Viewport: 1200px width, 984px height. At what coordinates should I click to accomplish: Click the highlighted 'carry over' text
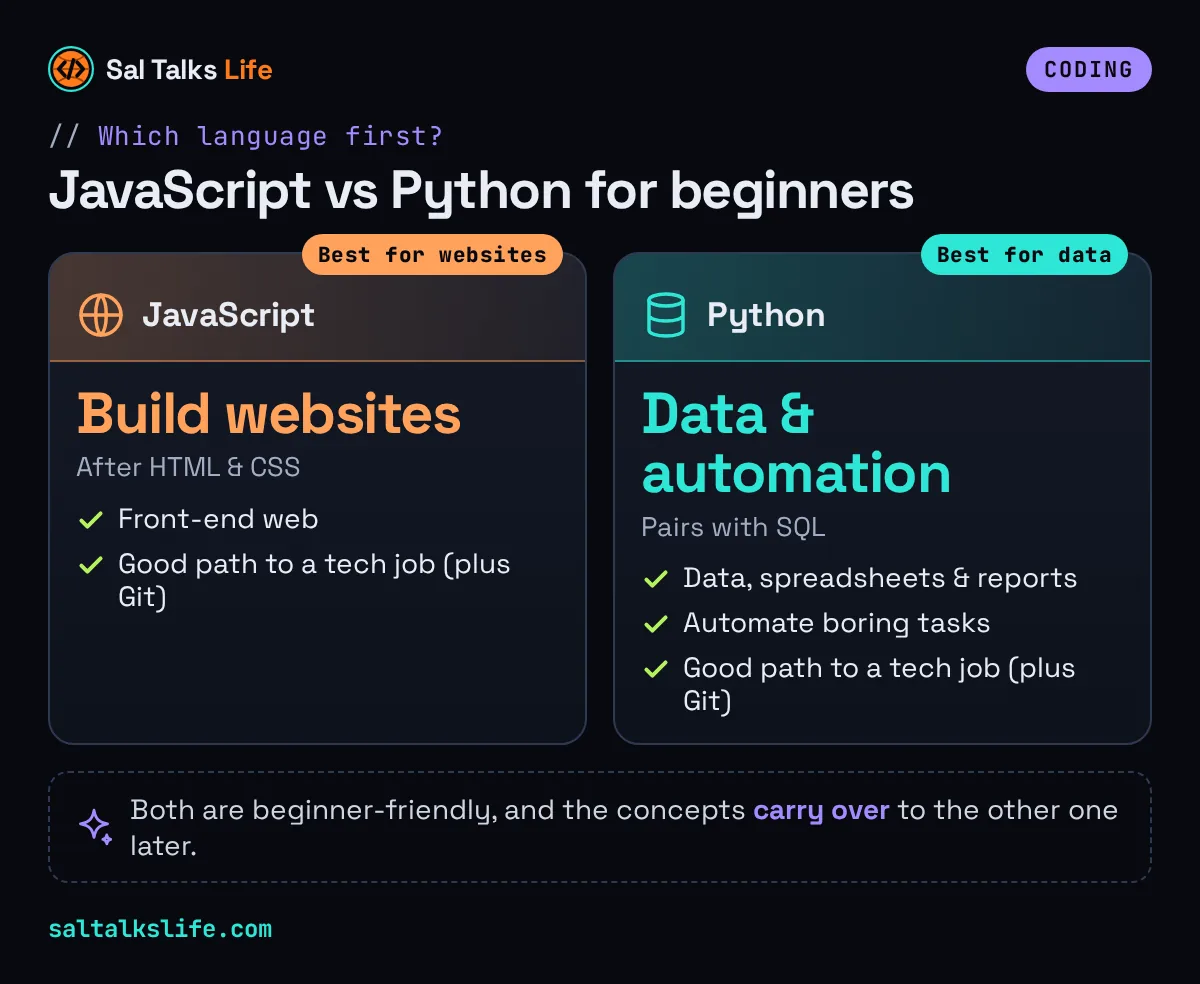821,810
